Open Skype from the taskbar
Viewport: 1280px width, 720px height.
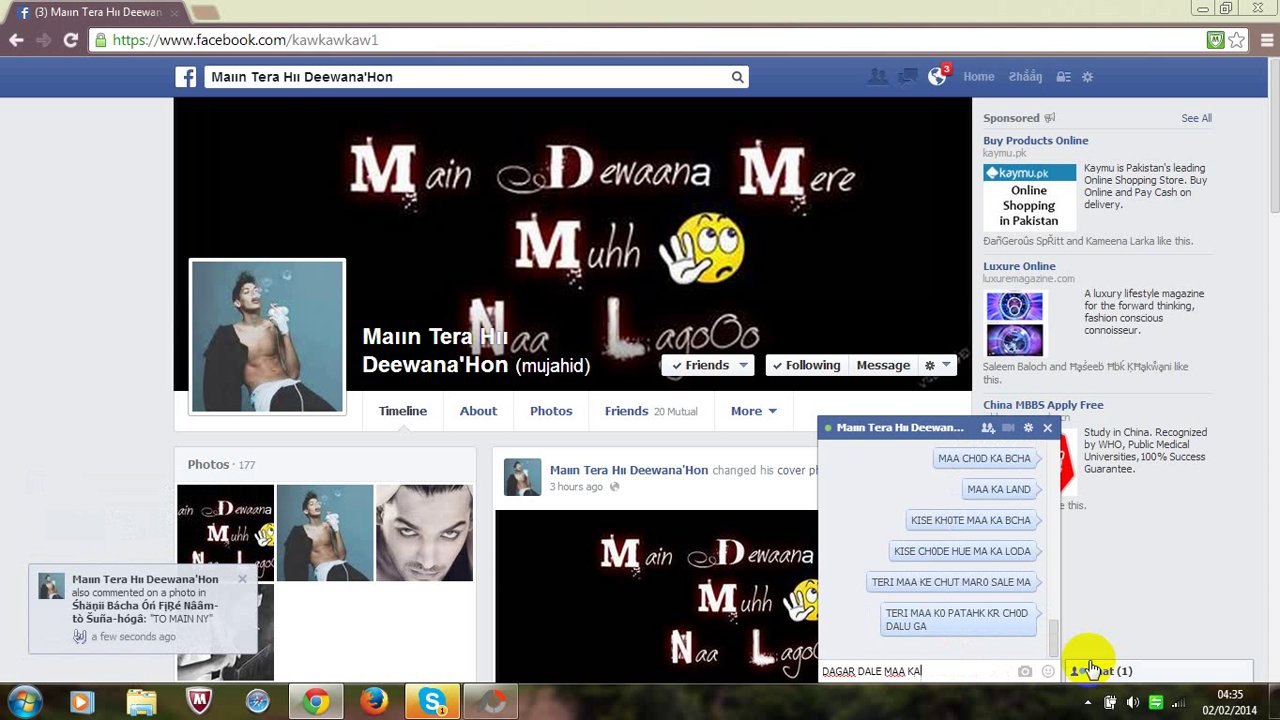tap(433, 702)
